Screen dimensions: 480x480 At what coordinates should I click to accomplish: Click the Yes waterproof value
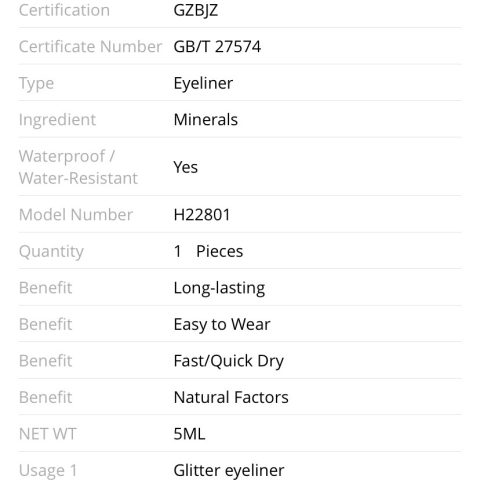click(x=186, y=167)
